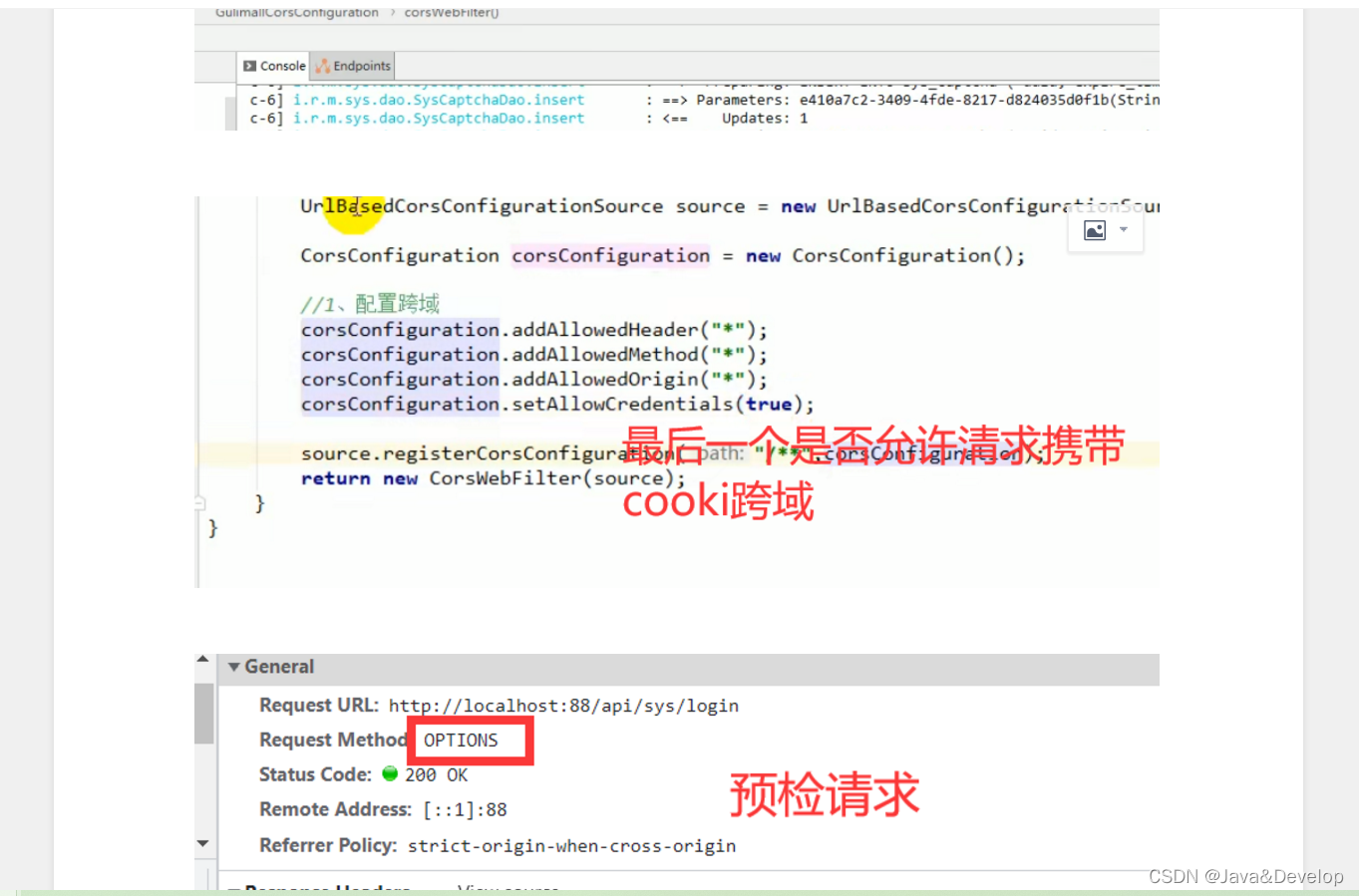Screen dimensions: 1359x896
Task: Click the Request URL label
Action: (x=319, y=706)
